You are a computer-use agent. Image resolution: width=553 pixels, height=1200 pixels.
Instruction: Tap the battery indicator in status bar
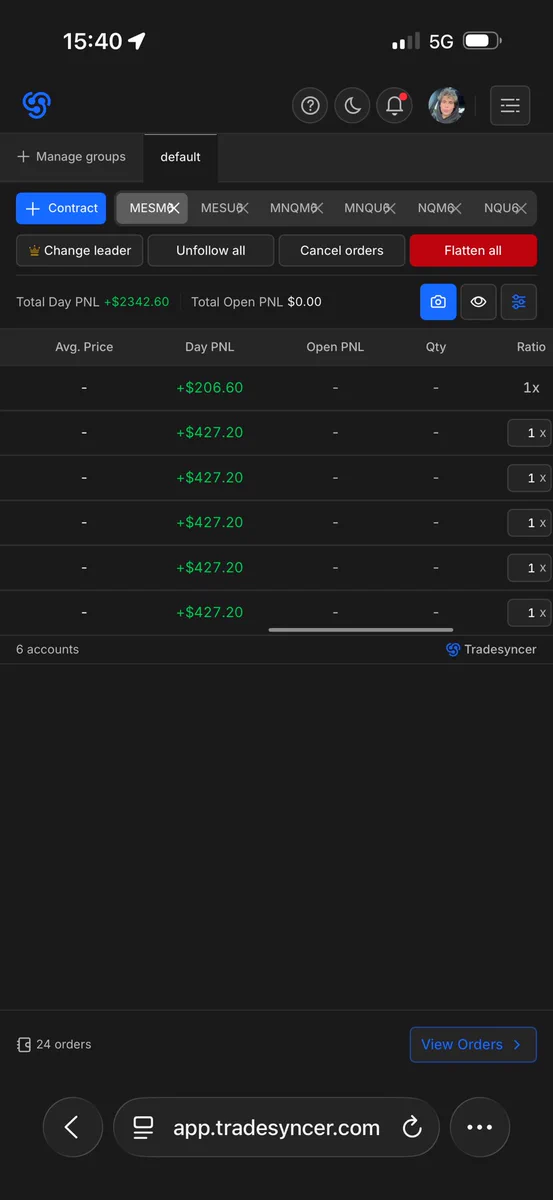482,41
